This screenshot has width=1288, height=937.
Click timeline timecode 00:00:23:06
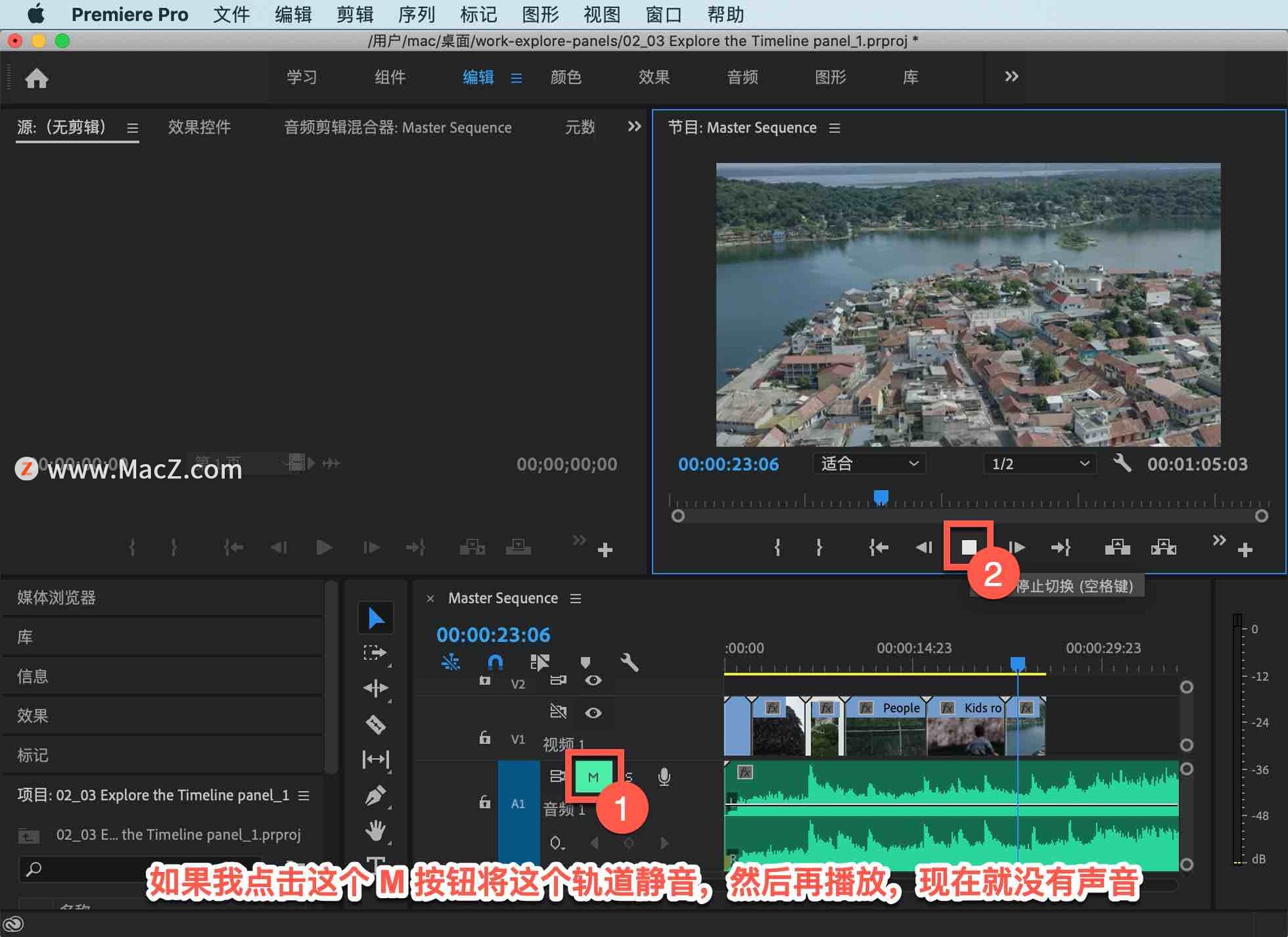(x=493, y=635)
